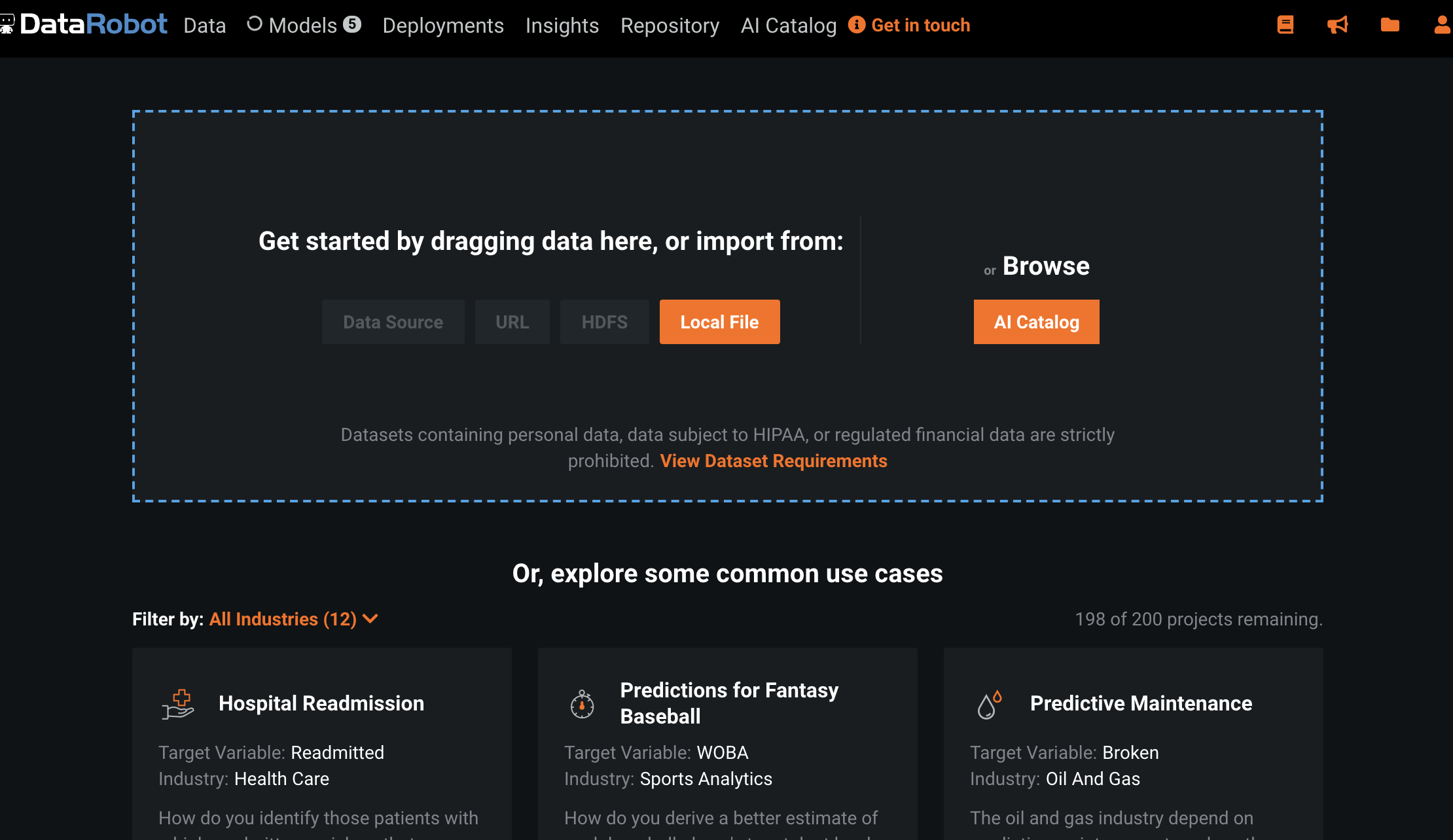1453x840 pixels.
Task: Open AI Catalog in the top navigation
Action: coord(789,26)
